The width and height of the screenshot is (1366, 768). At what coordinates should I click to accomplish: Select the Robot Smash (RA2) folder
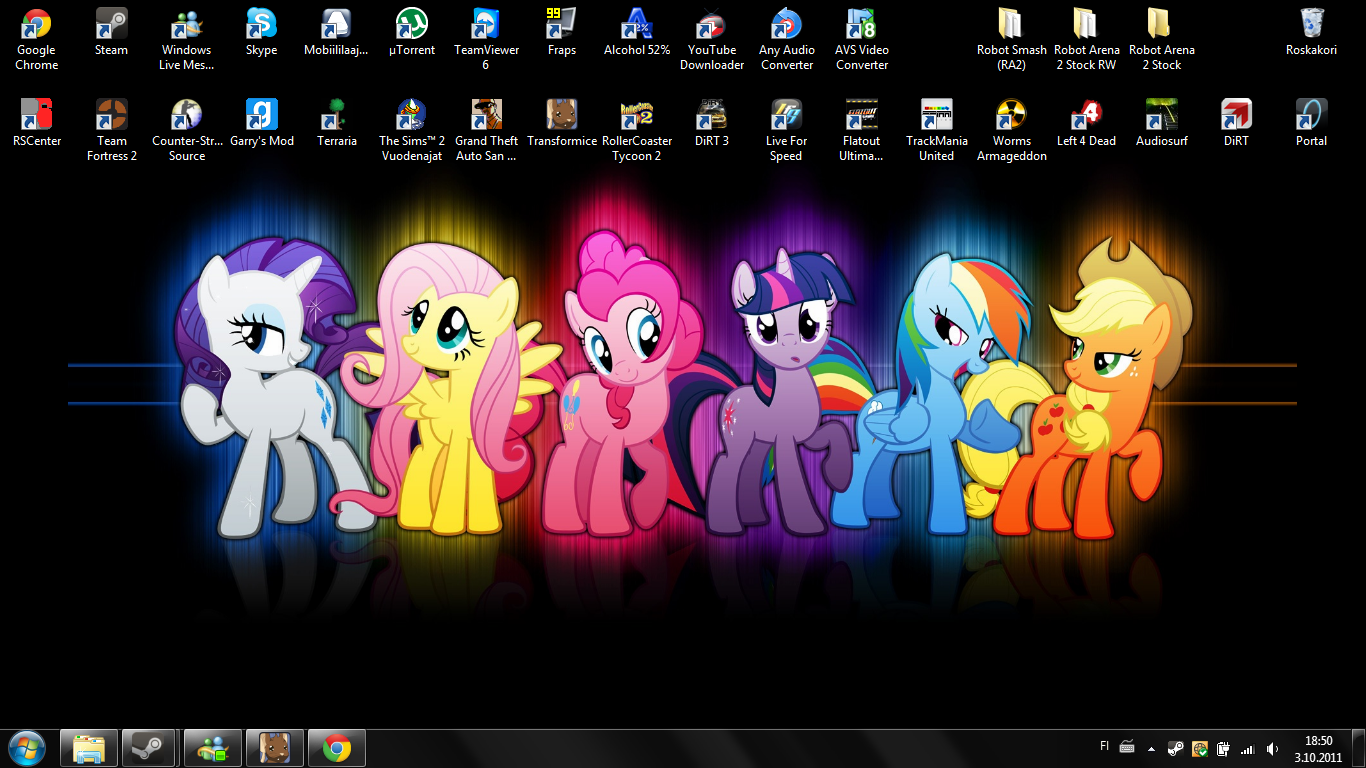click(x=1012, y=40)
